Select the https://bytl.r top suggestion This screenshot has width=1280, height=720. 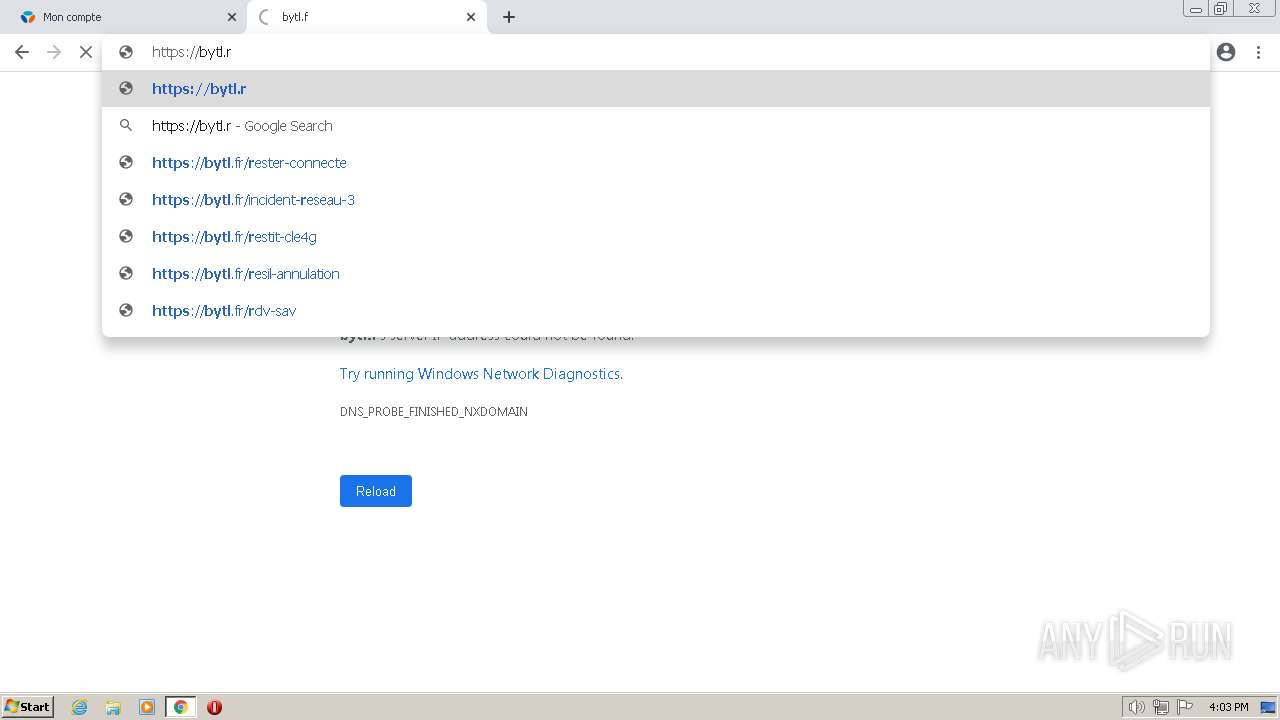656,89
